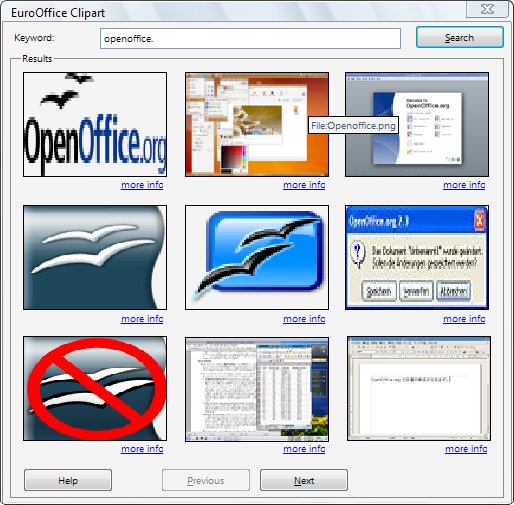The height and width of the screenshot is (505, 514).
Task: Open more info under blank Writer document
Action: click(466, 449)
